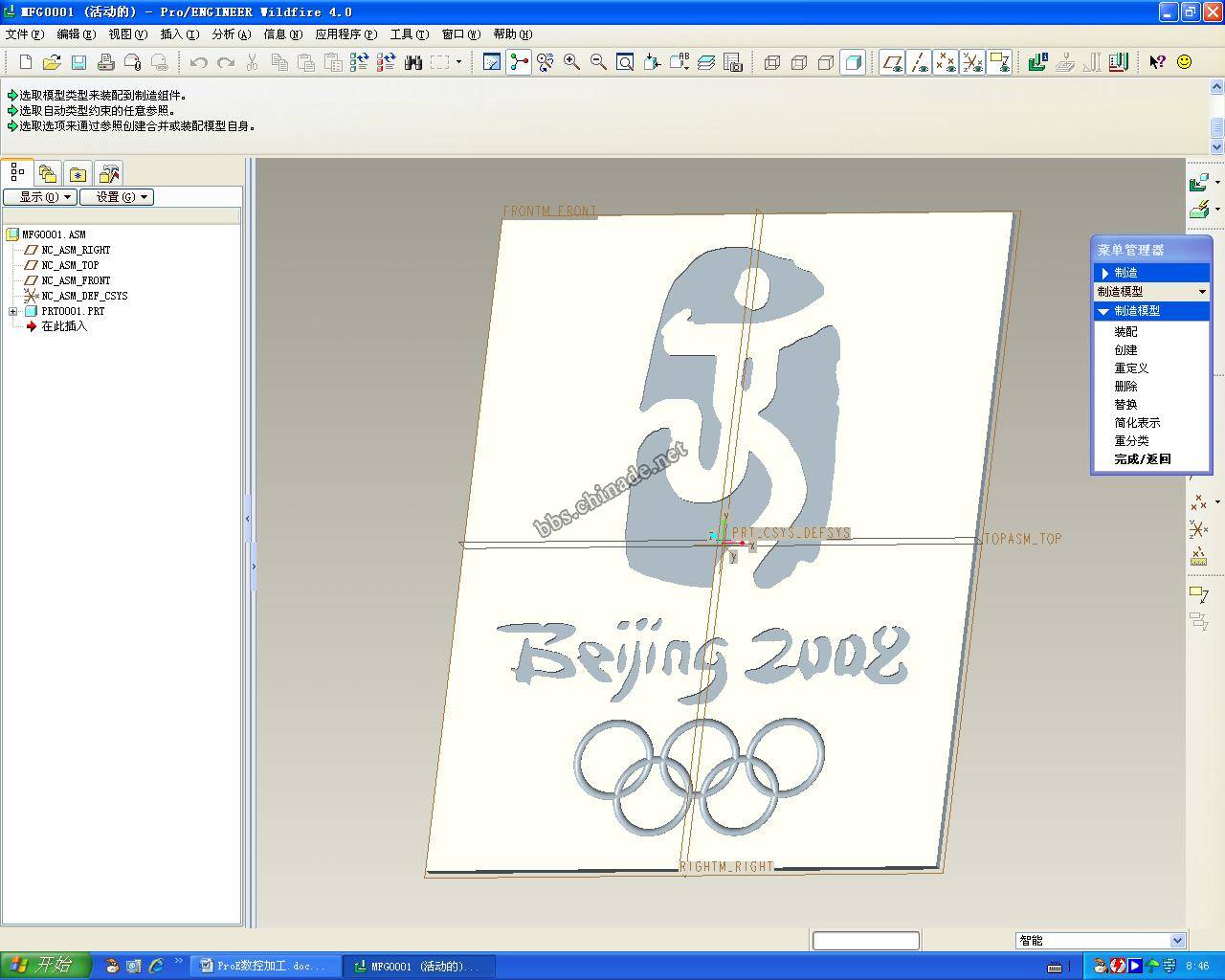This screenshot has width=1225, height=980.
Task: Toggle orient mode icon
Action: (545, 62)
